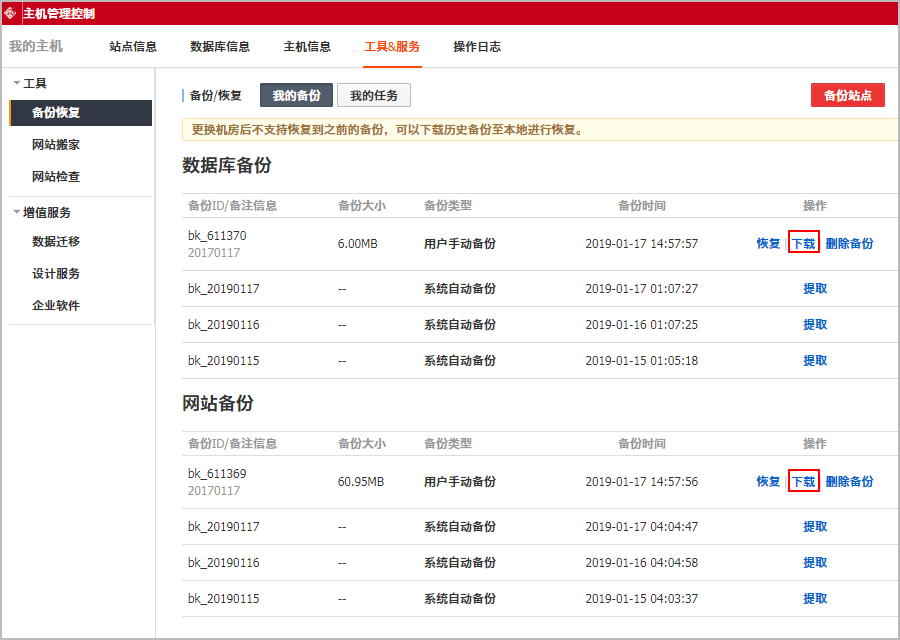Switch to the 操作日志 tab
This screenshot has height=640, width=900.
476,46
